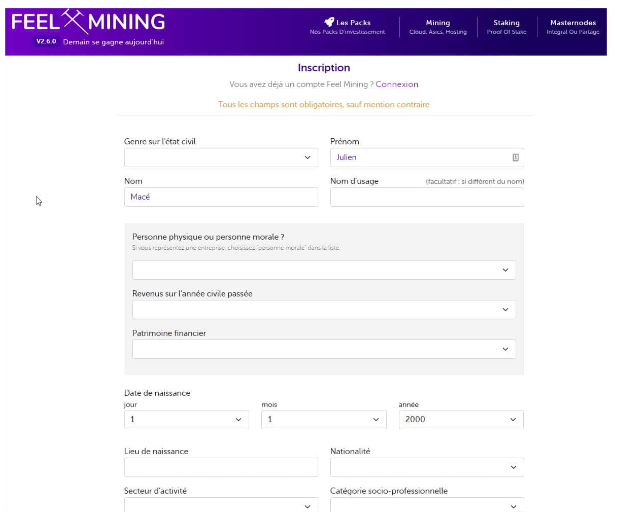Expand the Genre sur l'état civil dropdown
Screen dimensions: 617x525
pyautogui.click(x=221, y=157)
